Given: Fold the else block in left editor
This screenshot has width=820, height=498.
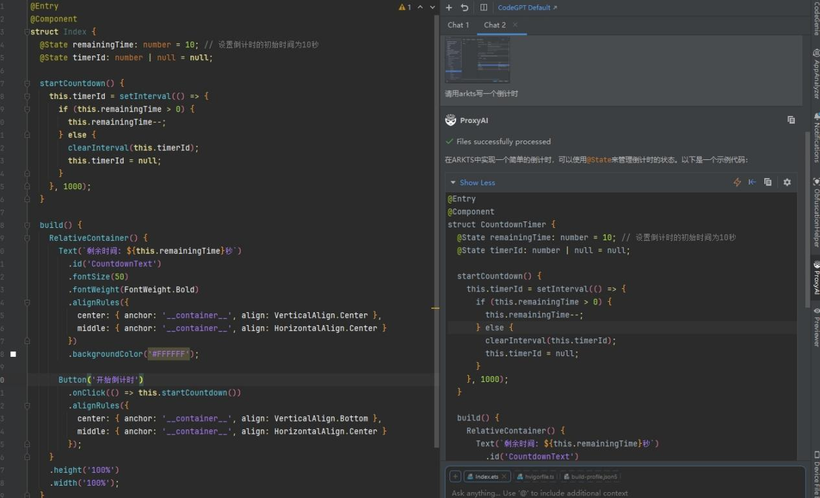Looking at the screenshot, I should [x=26, y=135].
